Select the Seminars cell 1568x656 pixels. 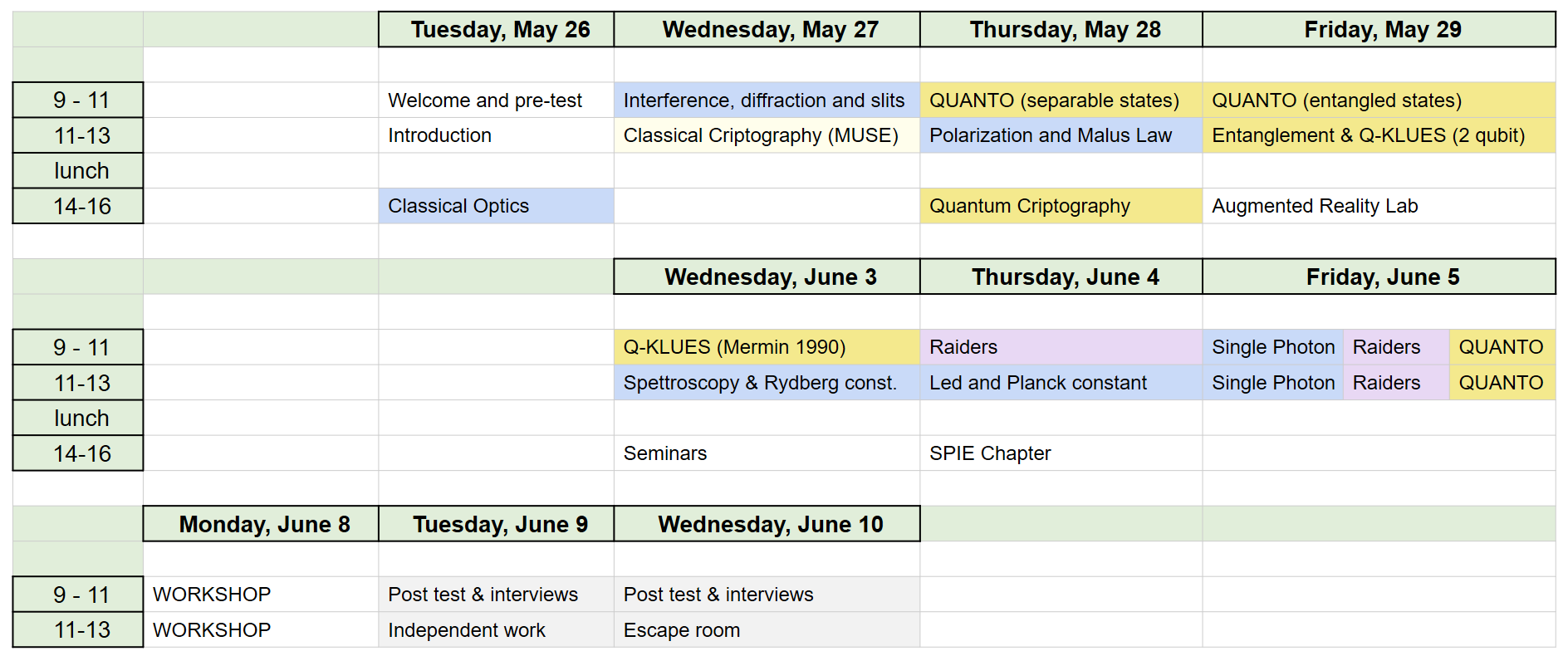(x=767, y=453)
